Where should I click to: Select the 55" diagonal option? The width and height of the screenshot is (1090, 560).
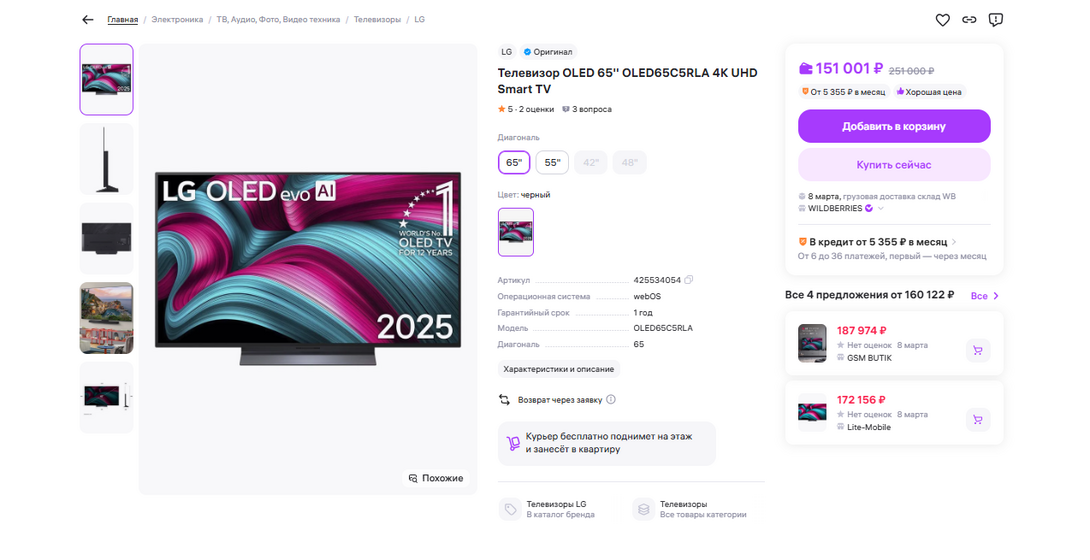pyautogui.click(x=552, y=163)
